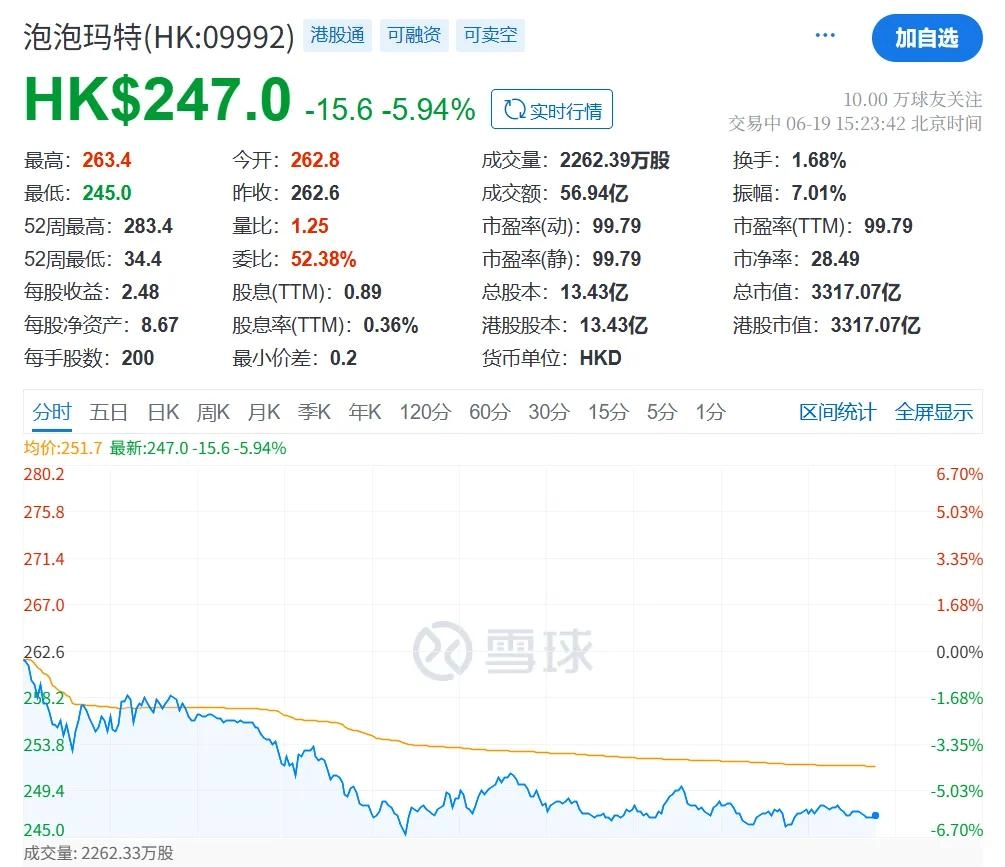The image size is (1005, 867).
Task: Select the 实时行情 real-time quote button
Action: pyautogui.click(x=550, y=110)
